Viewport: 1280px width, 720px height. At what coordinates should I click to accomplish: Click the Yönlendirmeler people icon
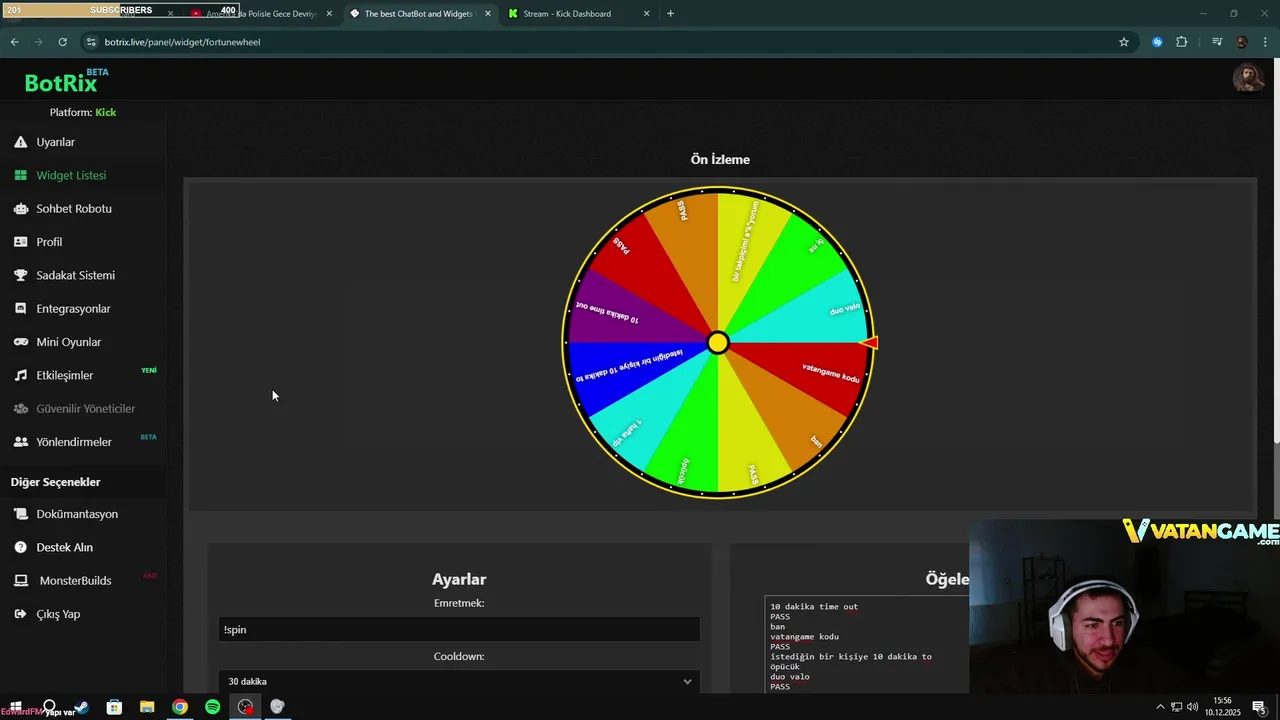click(20, 442)
